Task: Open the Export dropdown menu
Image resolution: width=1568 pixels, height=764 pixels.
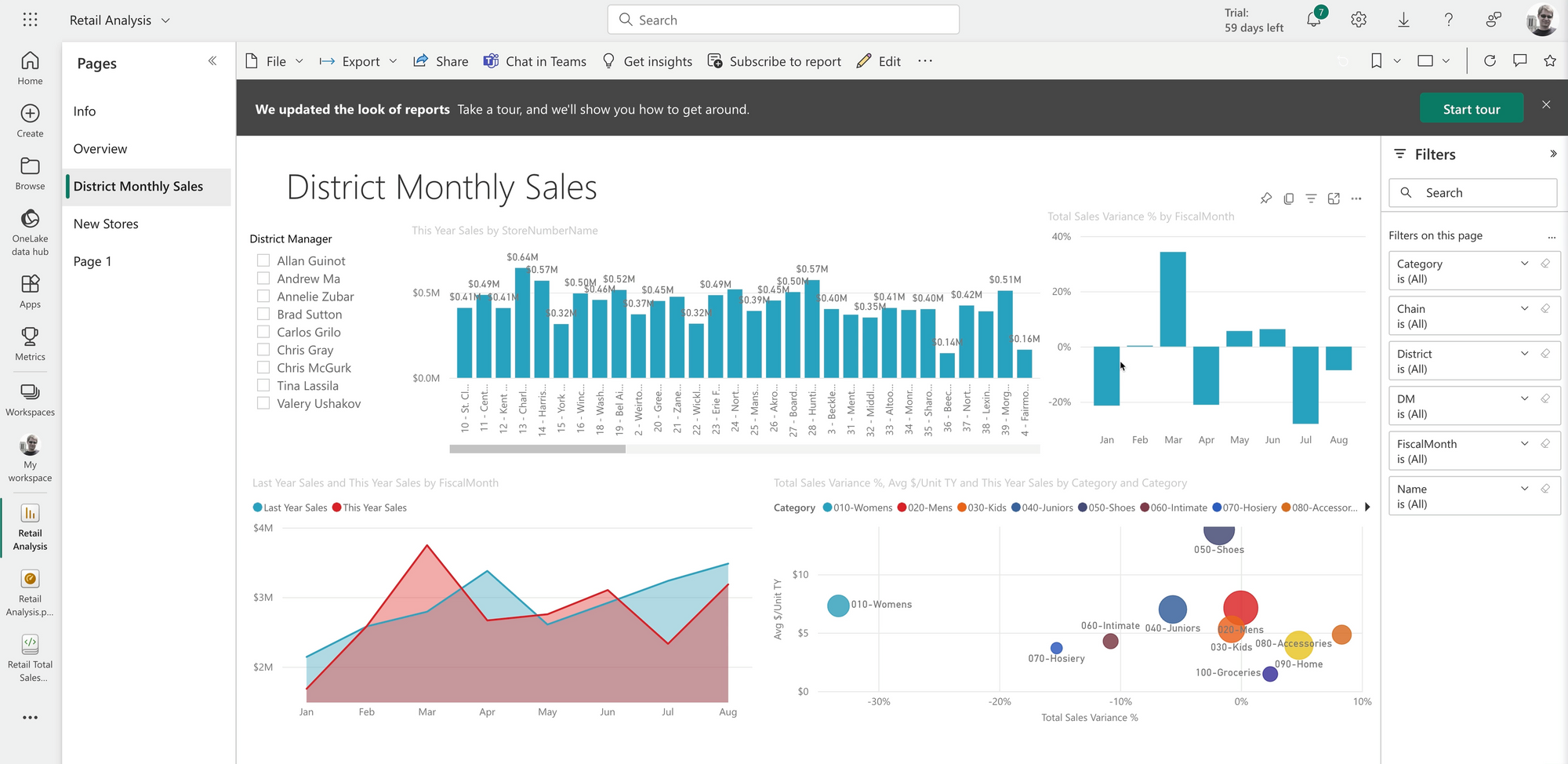Action: [x=359, y=61]
